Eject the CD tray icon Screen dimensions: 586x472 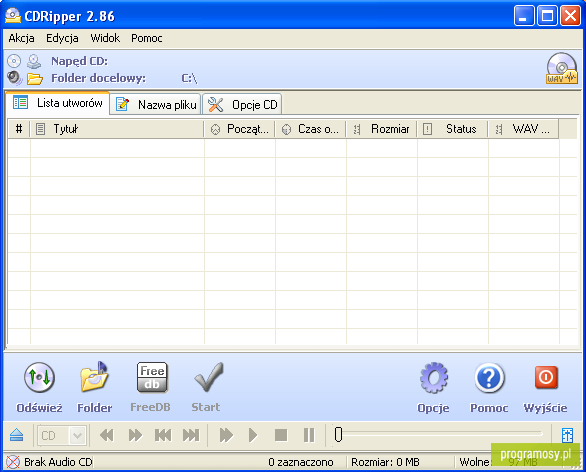[16, 435]
